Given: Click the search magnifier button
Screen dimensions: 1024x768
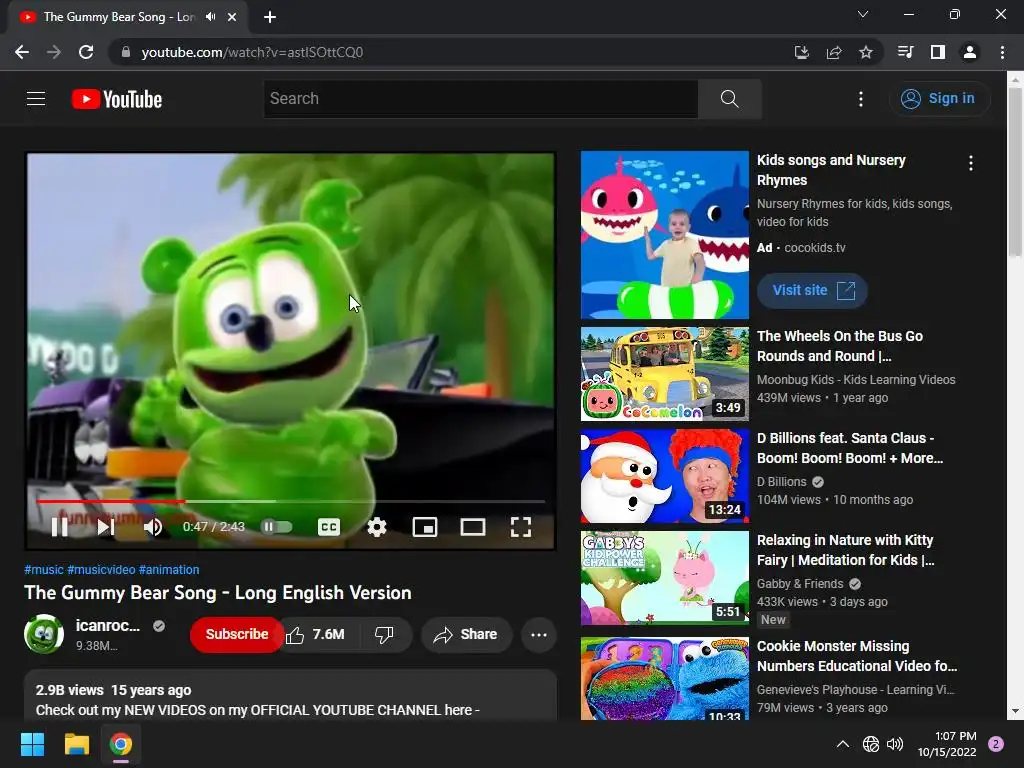Looking at the screenshot, I should pyautogui.click(x=729, y=99).
